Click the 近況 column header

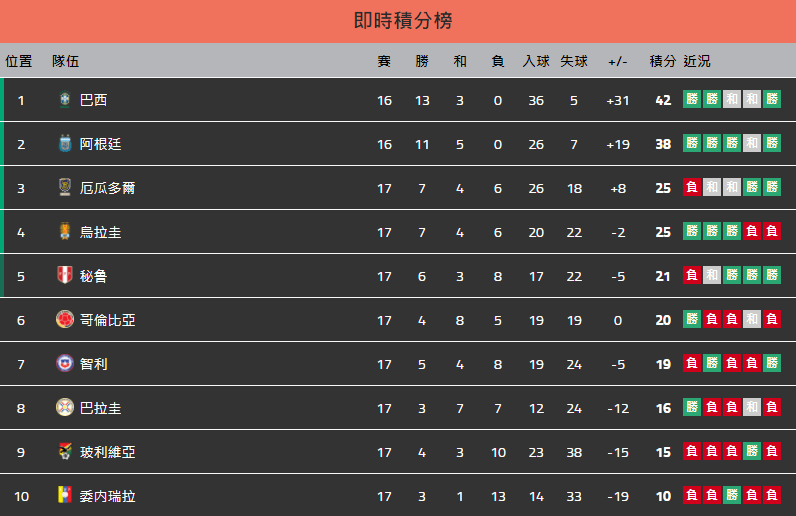[696, 61]
